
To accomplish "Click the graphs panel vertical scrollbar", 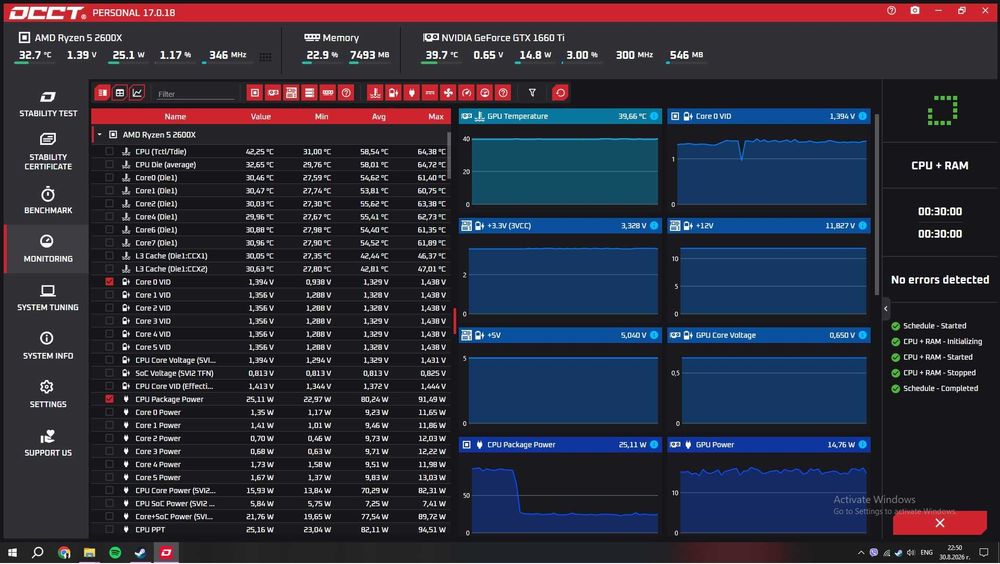I will point(877,204).
